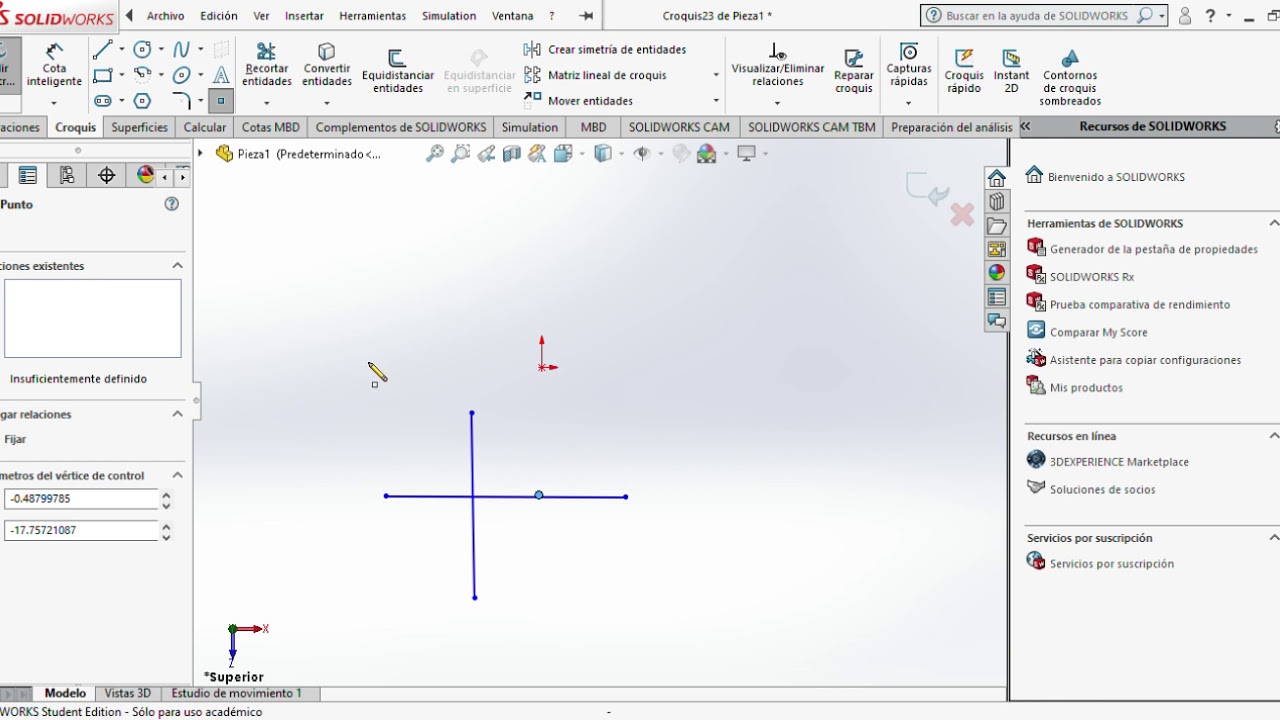Toggle Croquis rápido mode

964,72
